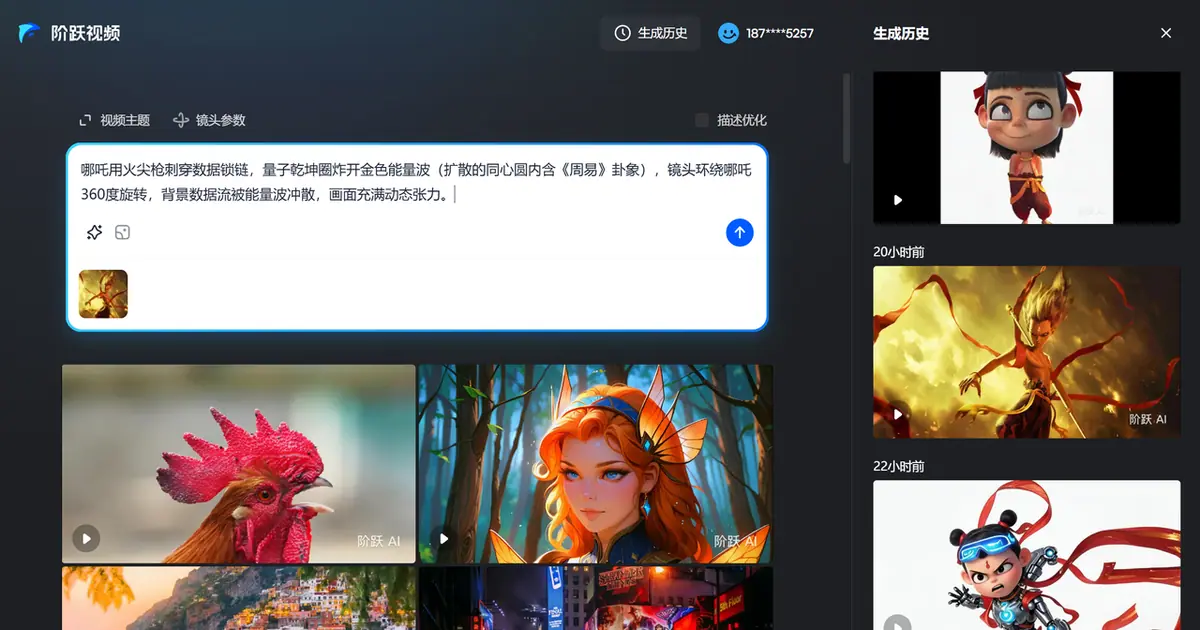The height and width of the screenshot is (630, 1200).
Task: Open top history cartoon child thumbnail
Action: pyautogui.click(x=1027, y=147)
